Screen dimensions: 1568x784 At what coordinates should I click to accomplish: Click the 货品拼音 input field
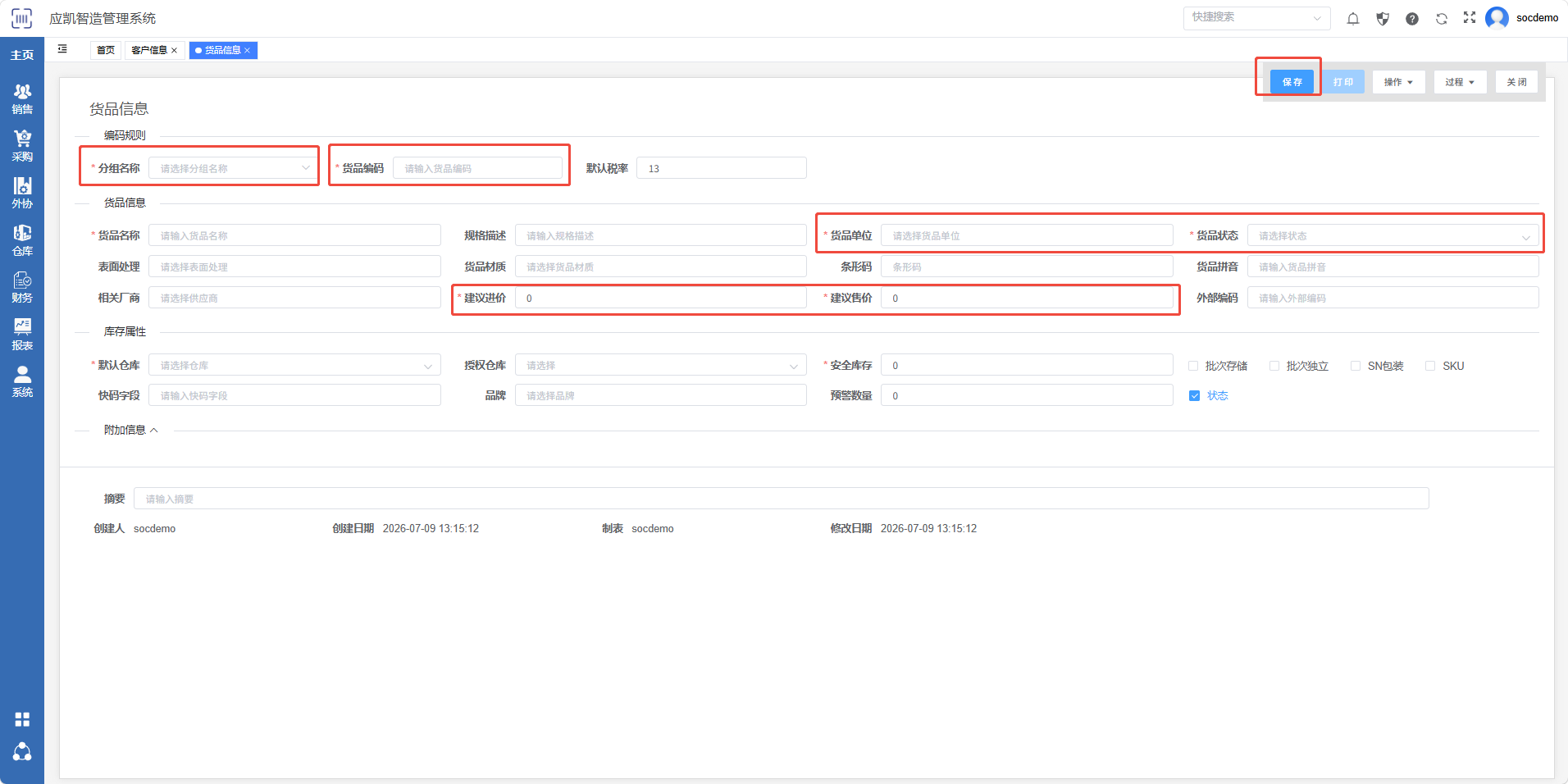tap(1393, 267)
